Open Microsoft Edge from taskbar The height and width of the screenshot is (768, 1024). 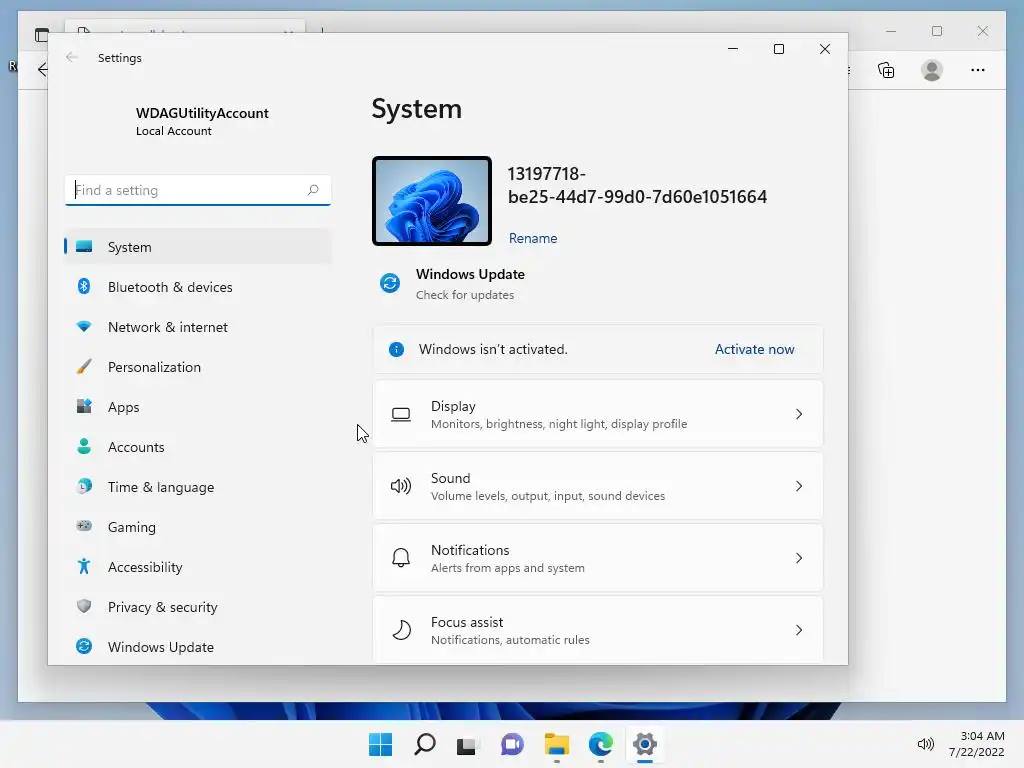click(x=601, y=744)
